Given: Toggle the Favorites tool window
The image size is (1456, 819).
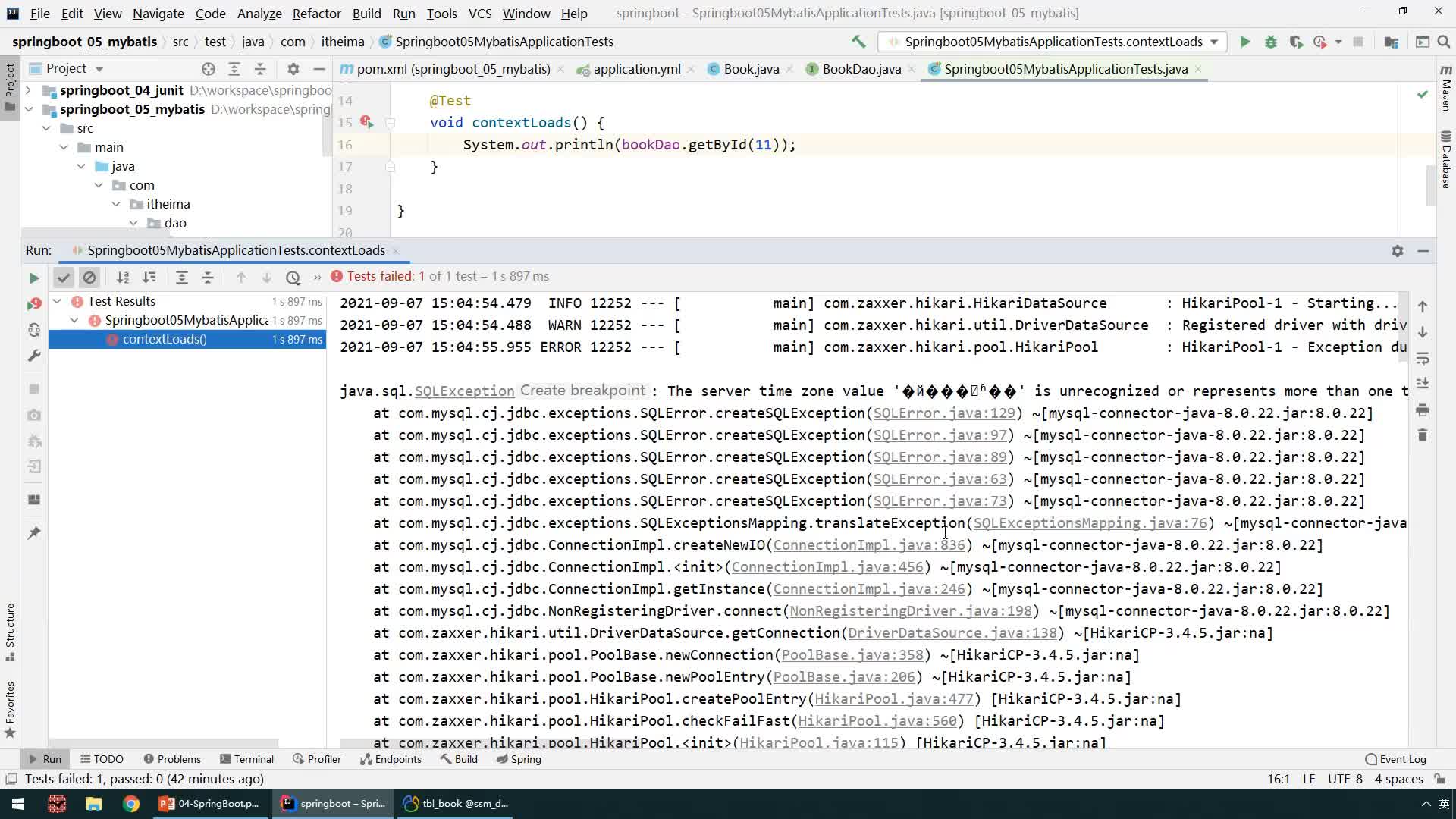Looking at the screenshot, I should [x=10, y=710].
